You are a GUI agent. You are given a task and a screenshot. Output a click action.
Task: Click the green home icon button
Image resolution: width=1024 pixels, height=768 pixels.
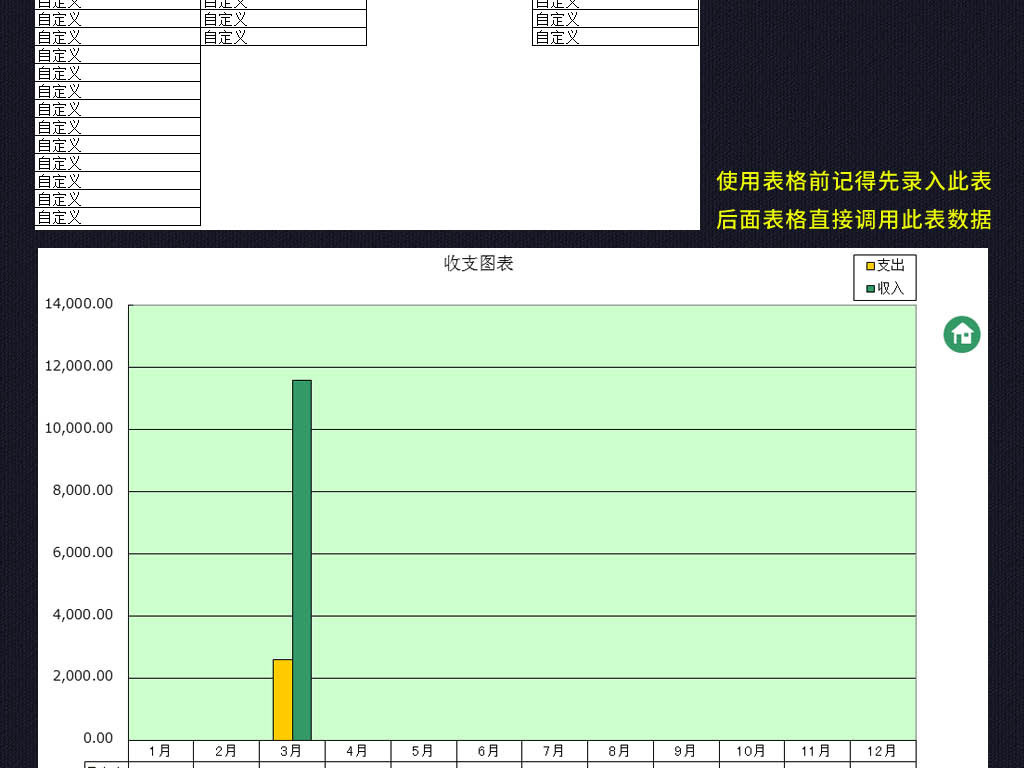(962, 334)
